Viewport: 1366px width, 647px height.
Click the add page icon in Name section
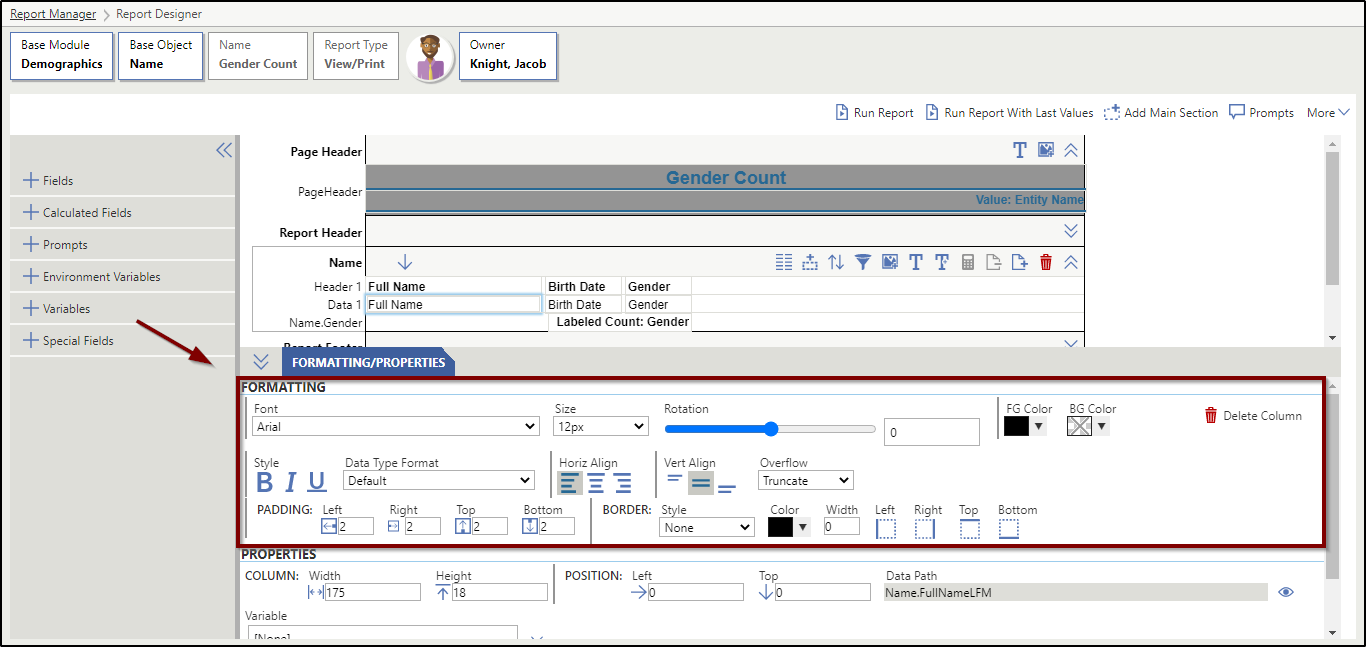(1019, 262)
